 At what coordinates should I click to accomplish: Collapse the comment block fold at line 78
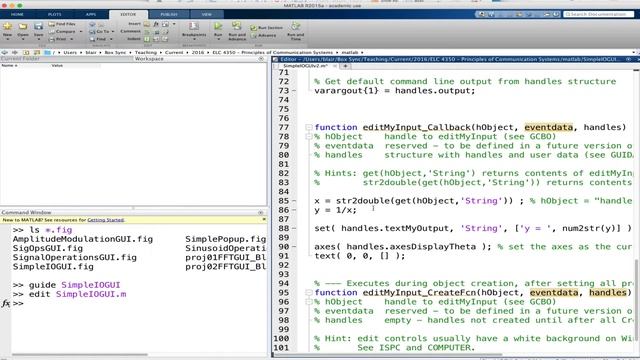pos(309,137)
